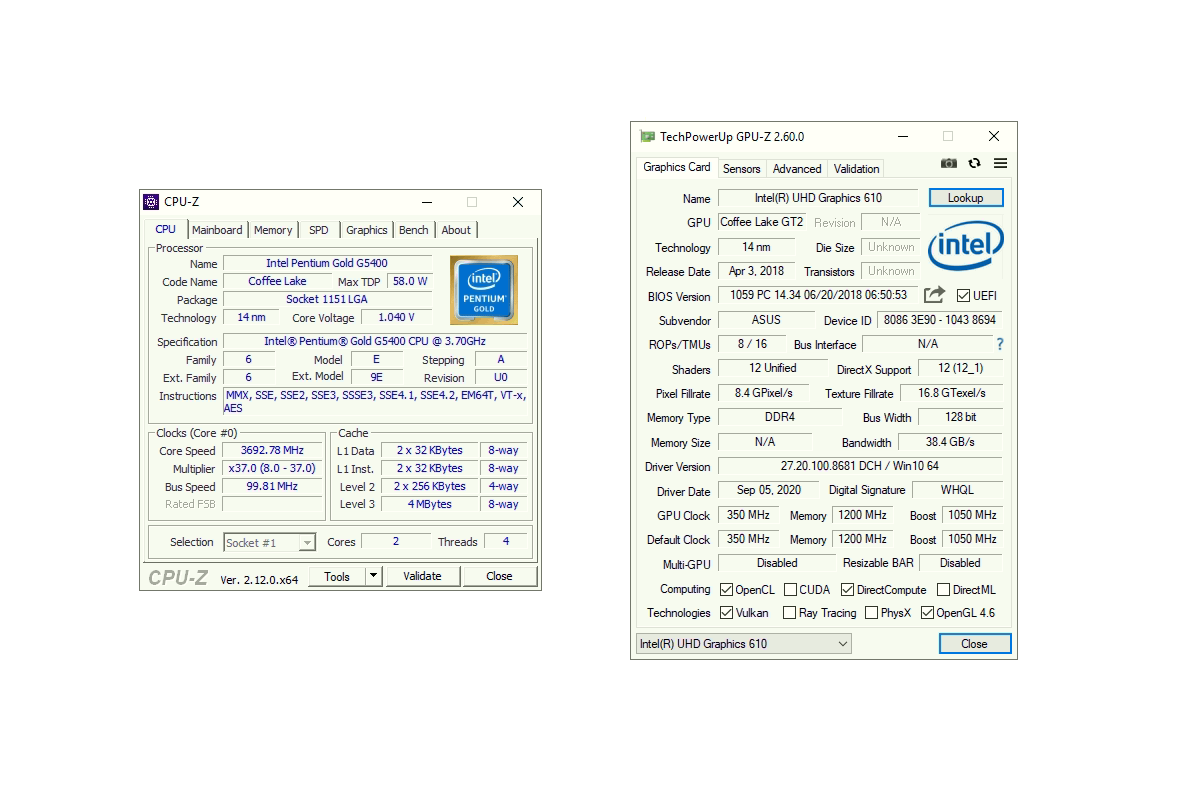This screenshot has height=800, width=1200.
Task: Click the GPU name field Intel(R) UHD Graphics 610
Action: pos(818,198)
